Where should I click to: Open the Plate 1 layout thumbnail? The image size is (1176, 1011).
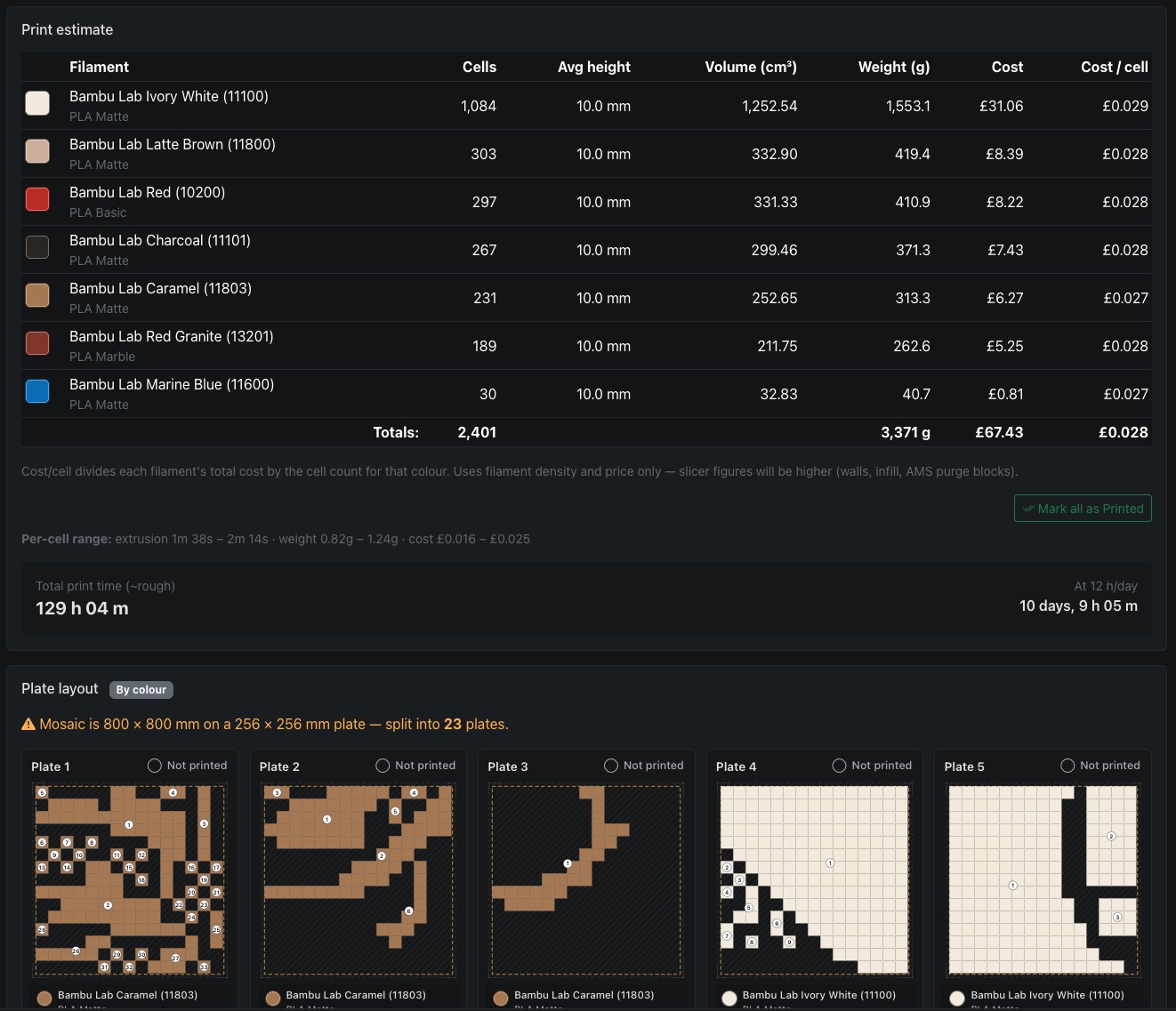click(130, 879)
